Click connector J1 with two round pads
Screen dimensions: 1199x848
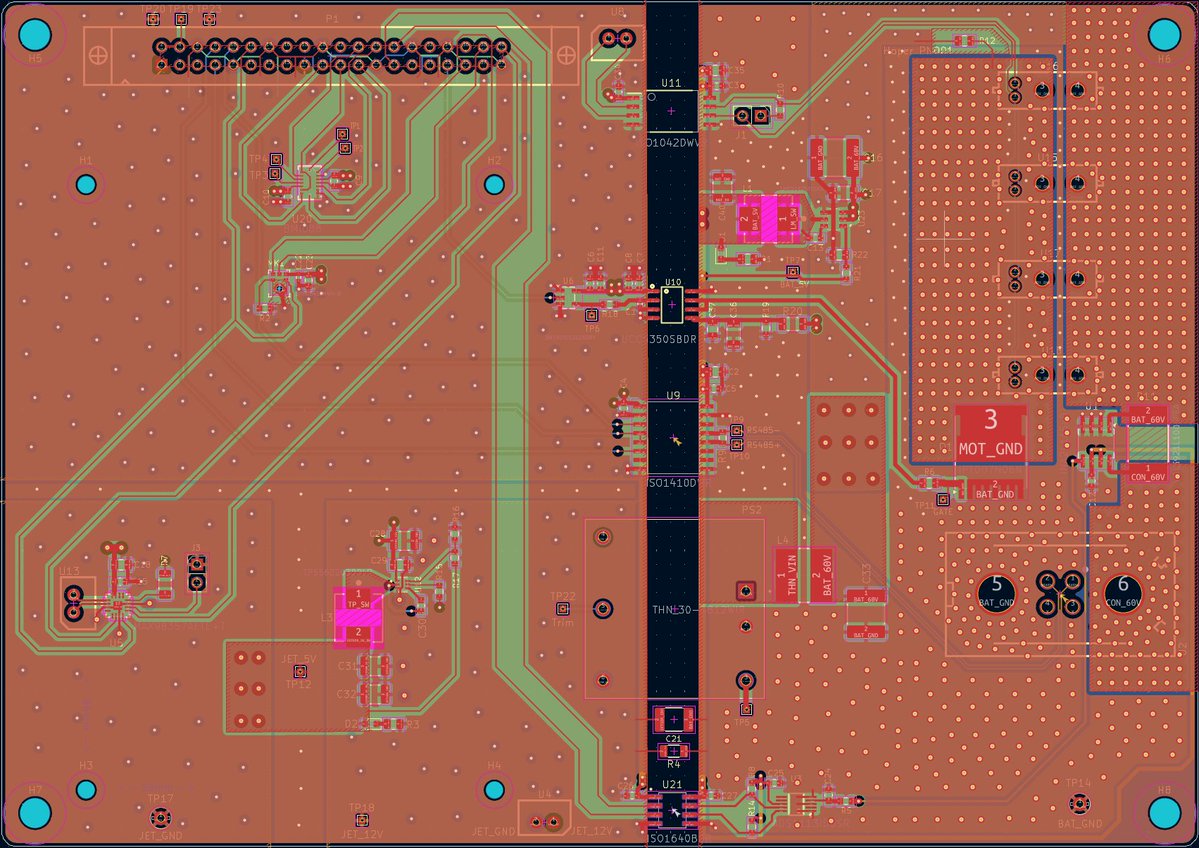pos(752,115)
